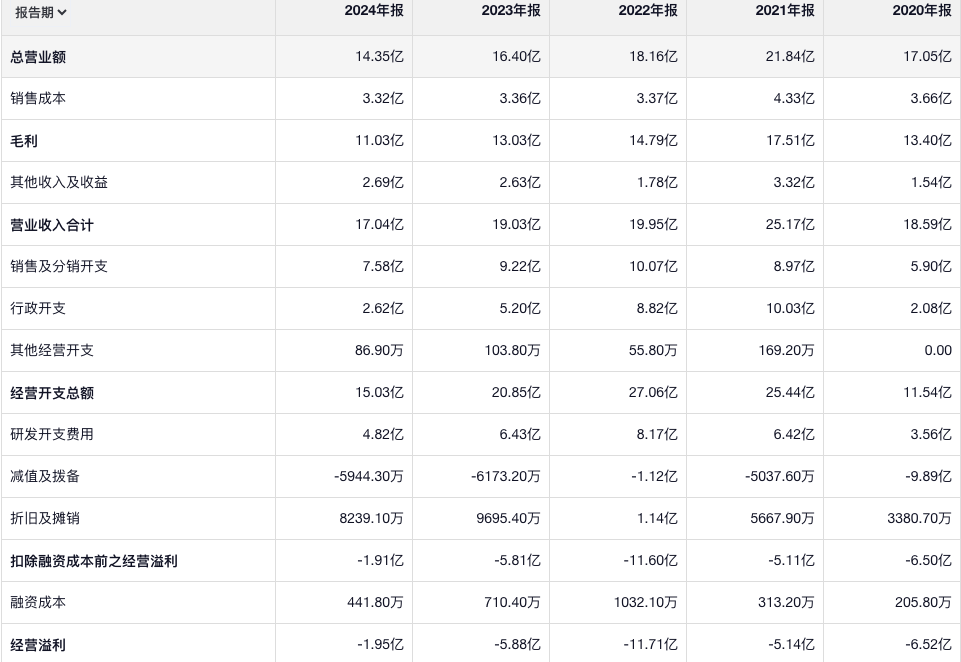Select the 销售及分销开支 row label
Screen dimensions: 961x662
pos(59,267)
